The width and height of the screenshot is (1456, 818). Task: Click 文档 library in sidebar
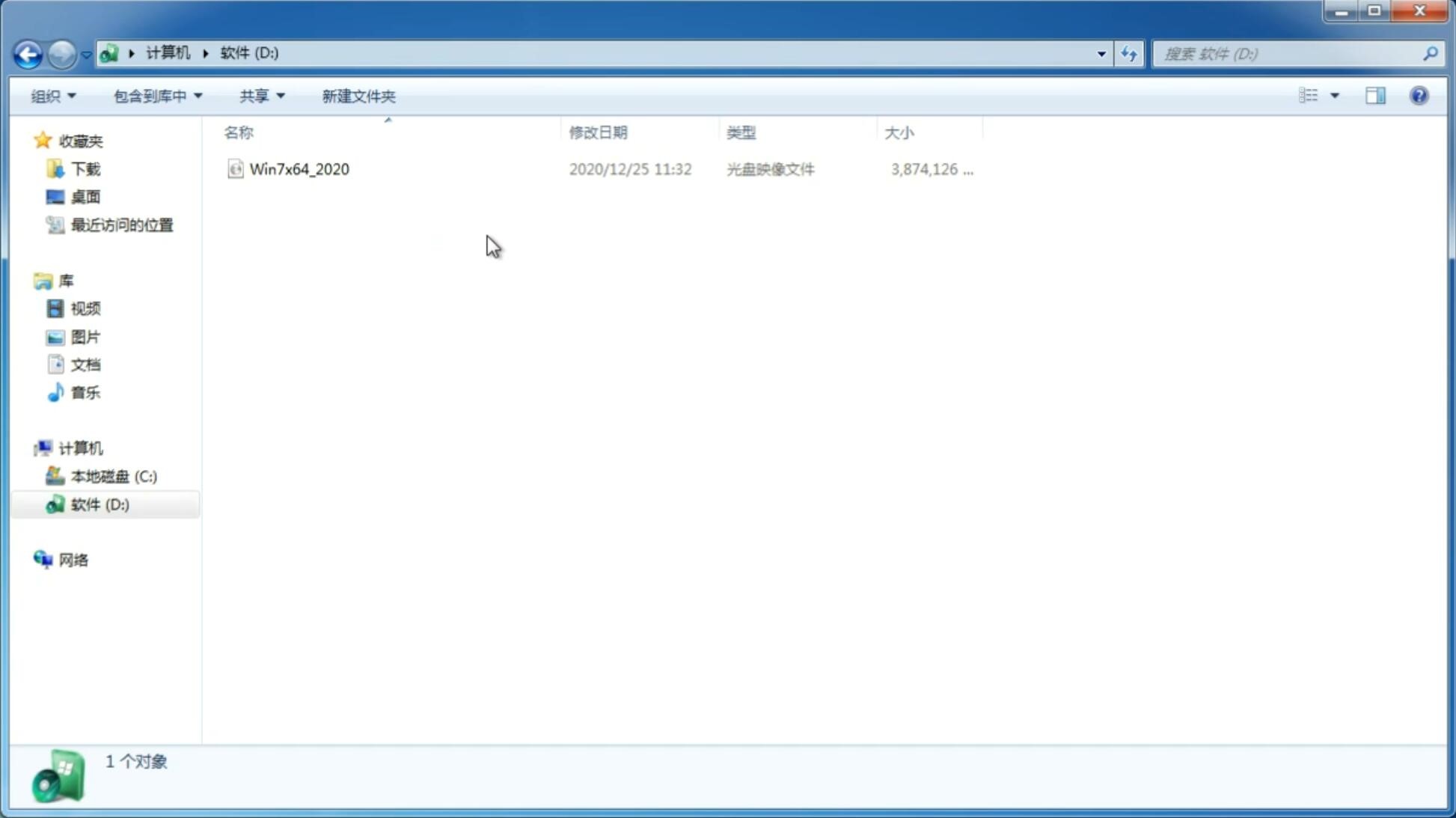click(85, 364)
